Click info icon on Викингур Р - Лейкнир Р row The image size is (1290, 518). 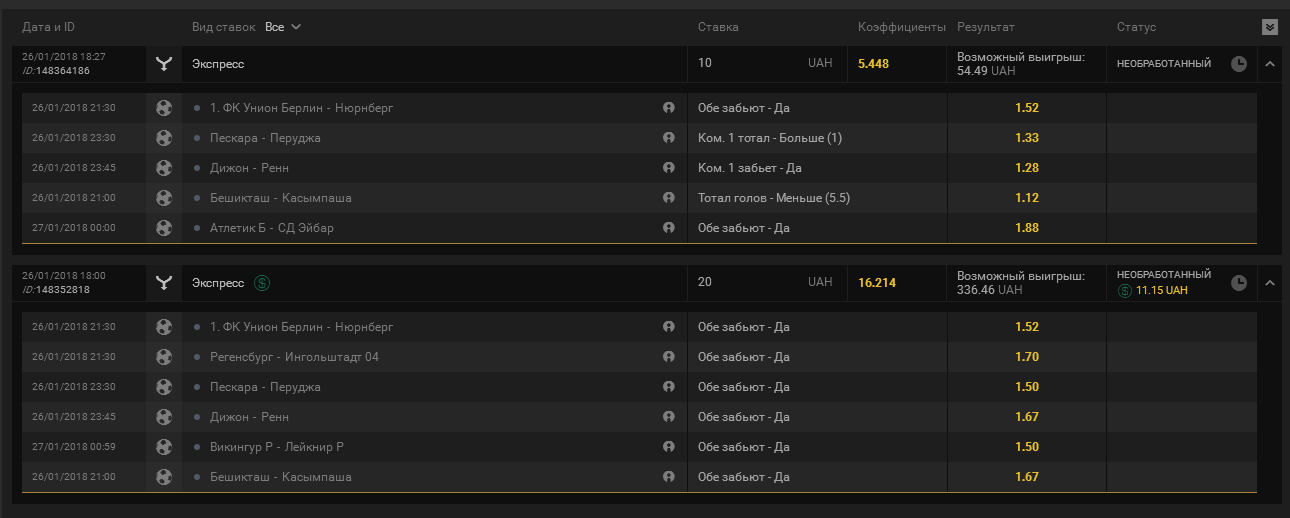click(x=669, y=447)
